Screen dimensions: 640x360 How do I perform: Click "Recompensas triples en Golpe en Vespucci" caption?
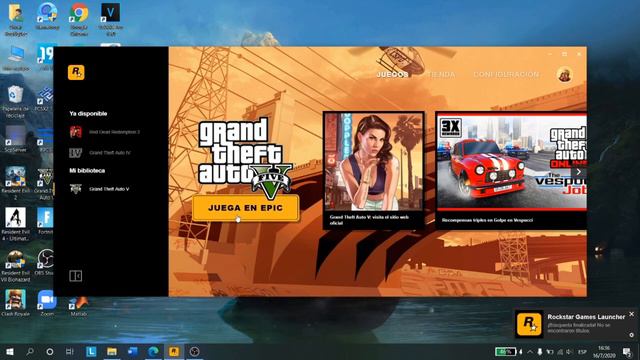(487, 220)
